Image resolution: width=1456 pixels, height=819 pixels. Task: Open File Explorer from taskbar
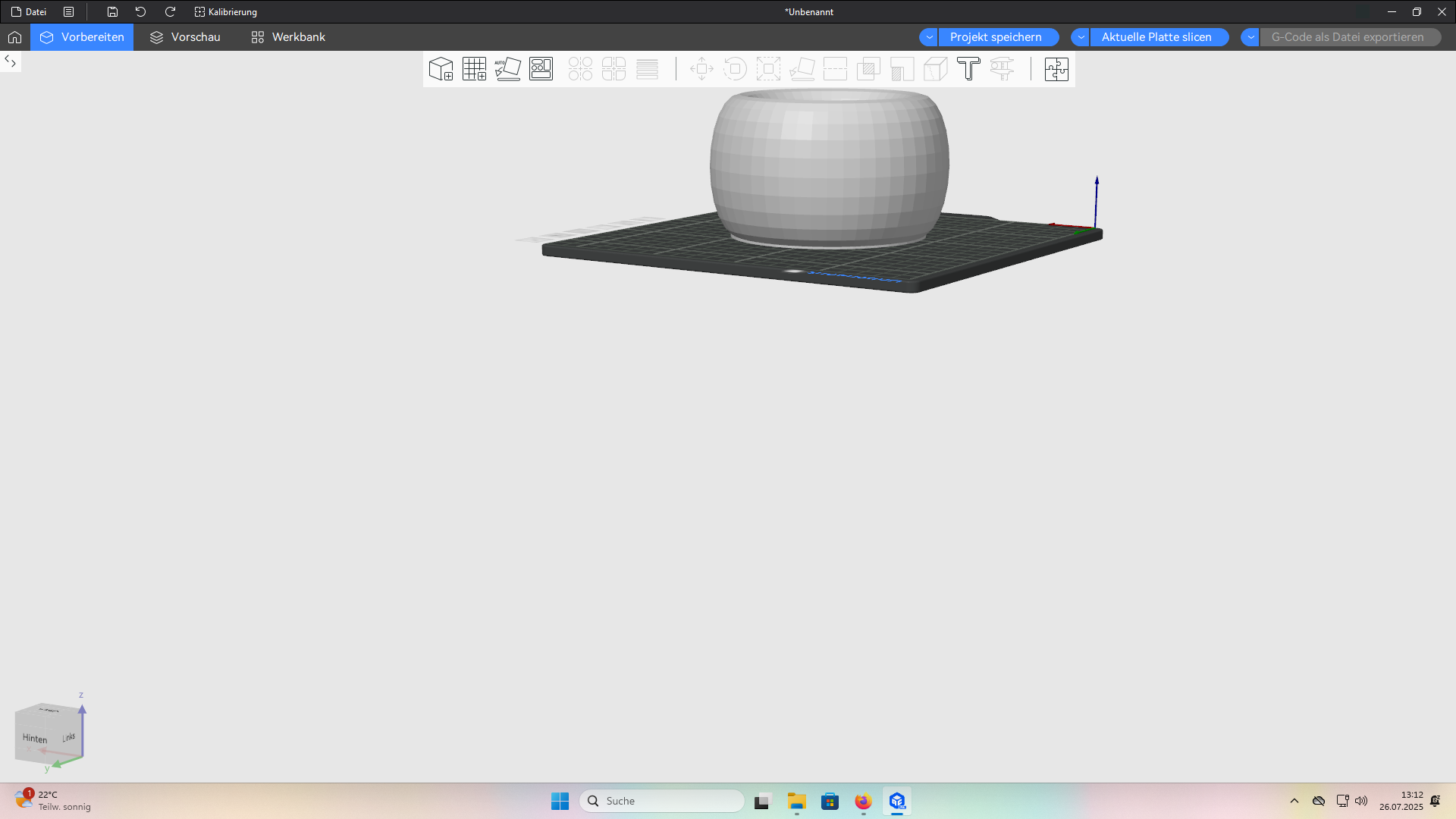(796, 801)
